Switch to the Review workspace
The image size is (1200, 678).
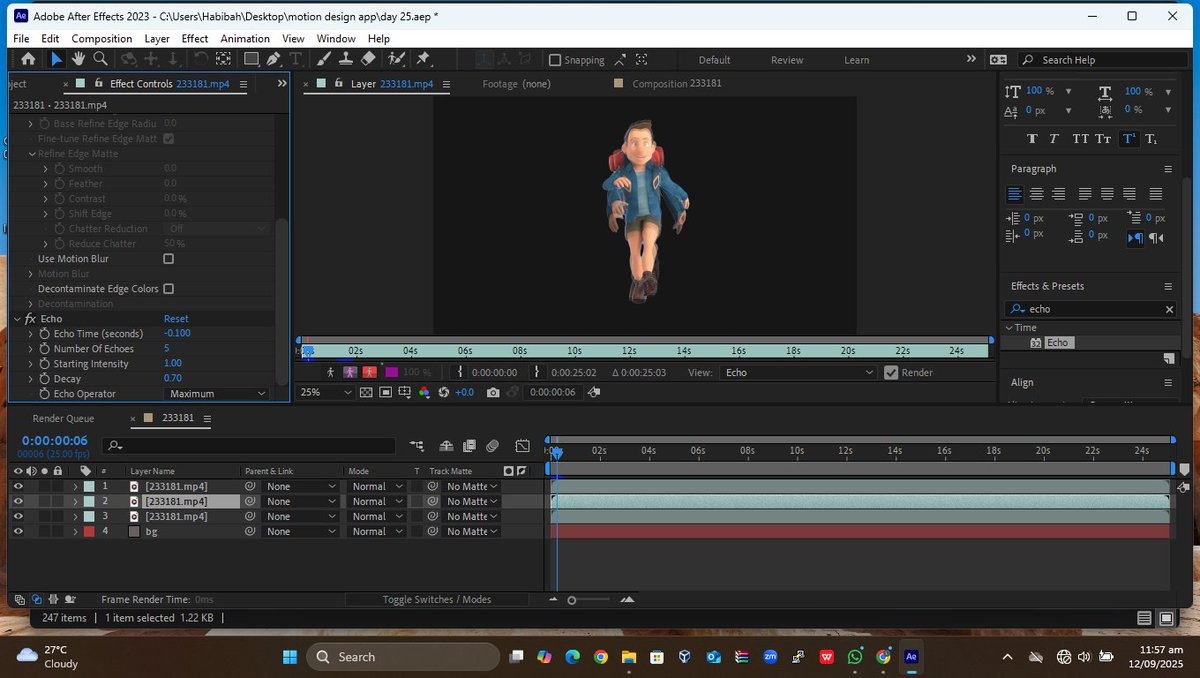coord(787,60)
